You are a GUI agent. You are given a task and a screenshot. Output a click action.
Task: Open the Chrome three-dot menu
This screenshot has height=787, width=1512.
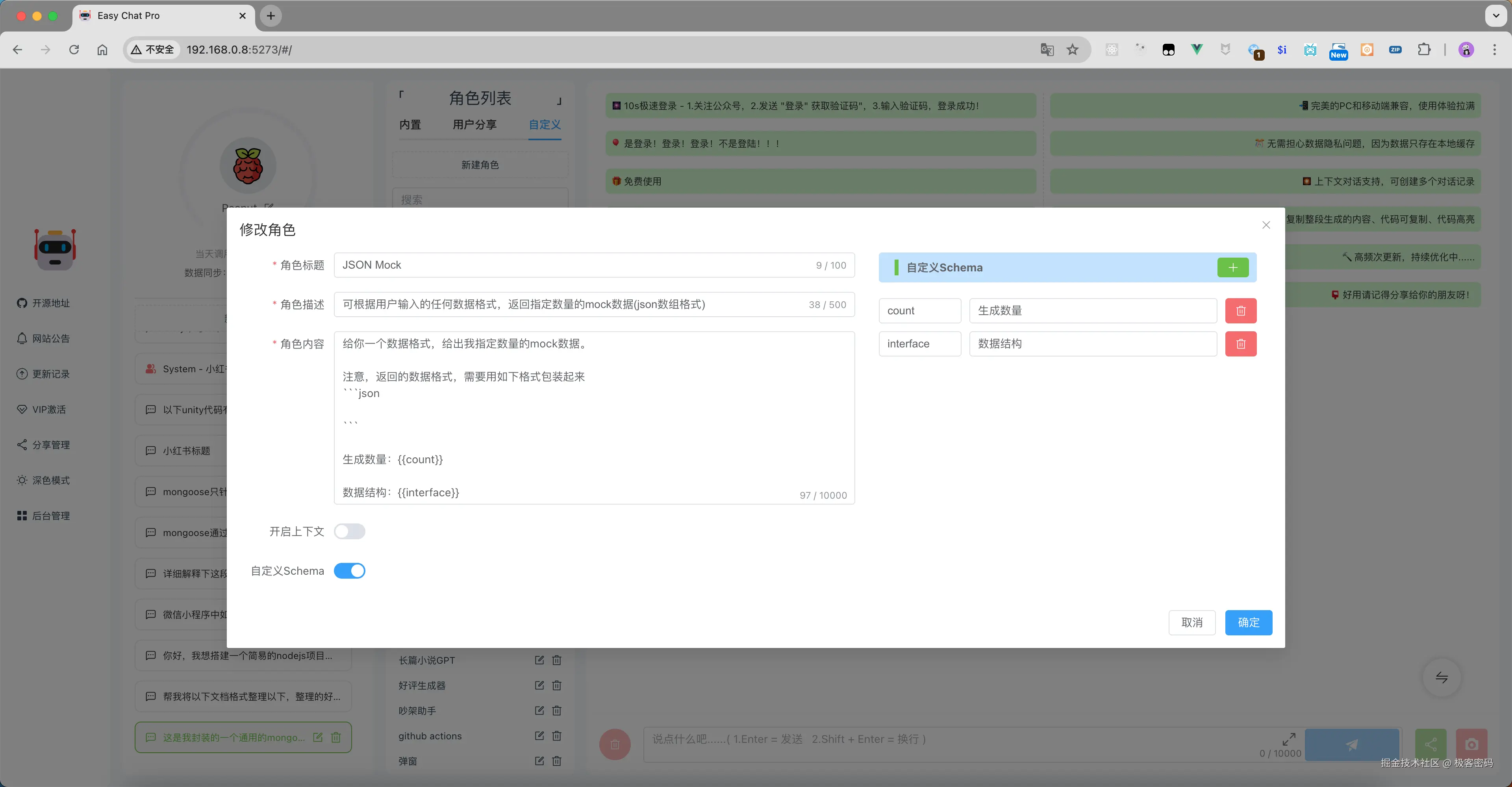pos(1494,49)
